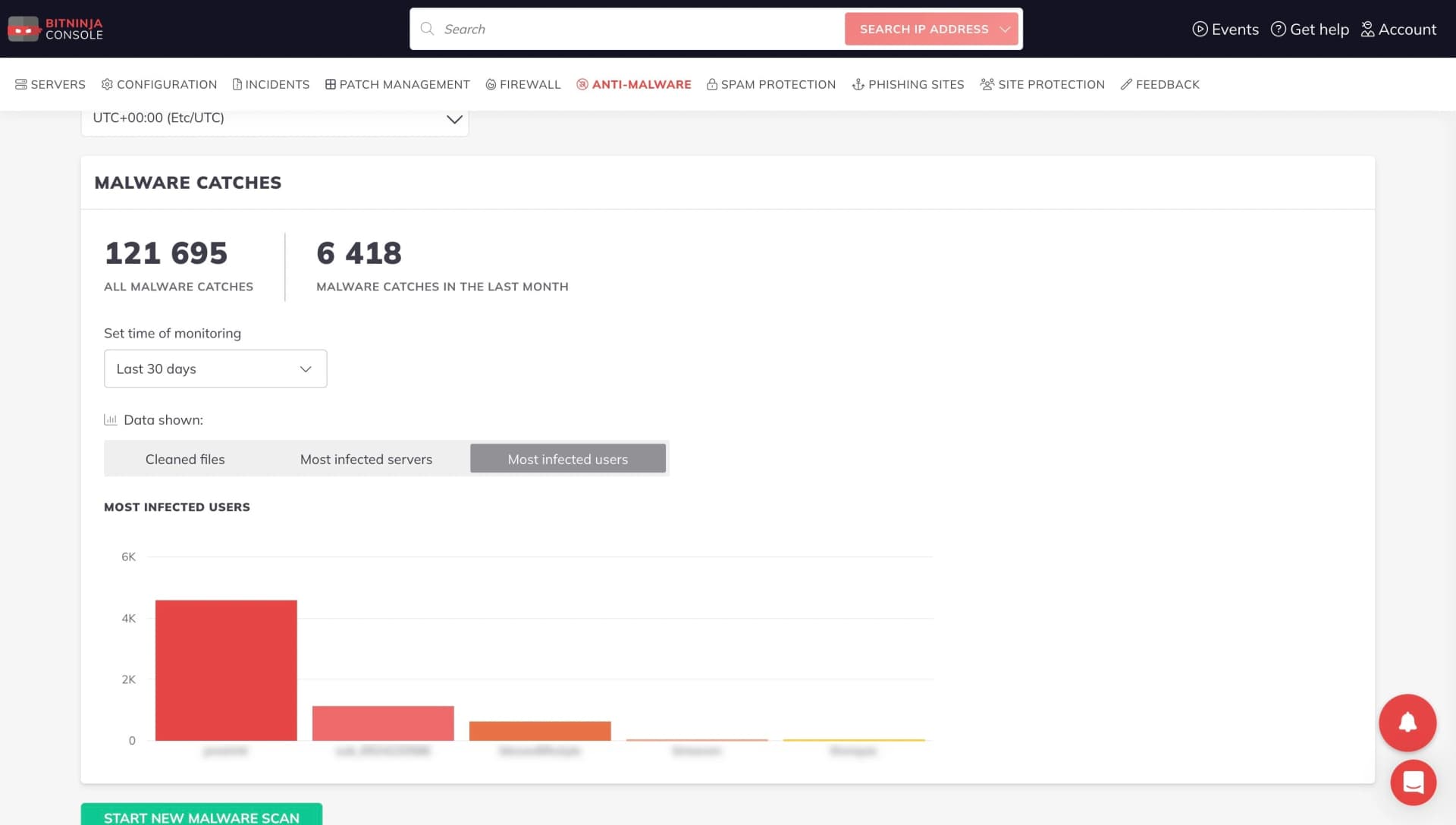Select Most infected servers view
The width and height of the screenshot is (1456, 825).
click(366, 459)
